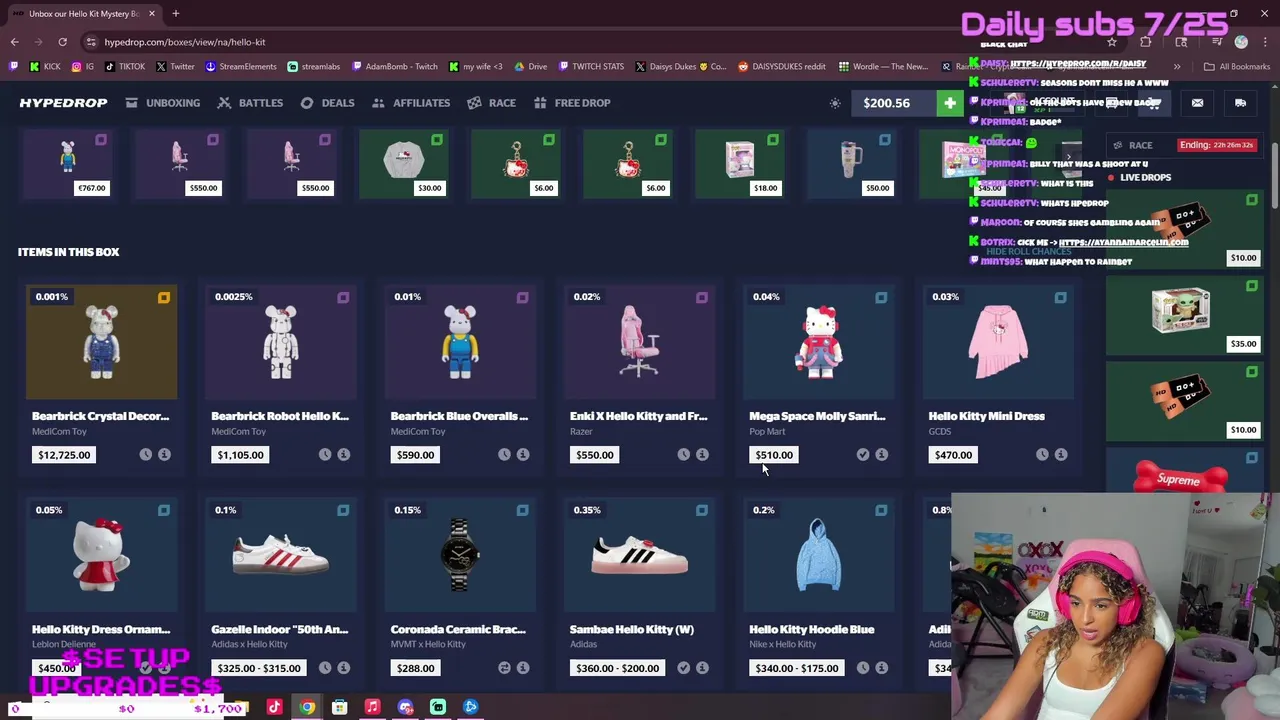The width and height of the screenshot is (1280, 720).
Task: Open the messages envelope icon
Action: pyautogui.click(x=1197, y=103)
